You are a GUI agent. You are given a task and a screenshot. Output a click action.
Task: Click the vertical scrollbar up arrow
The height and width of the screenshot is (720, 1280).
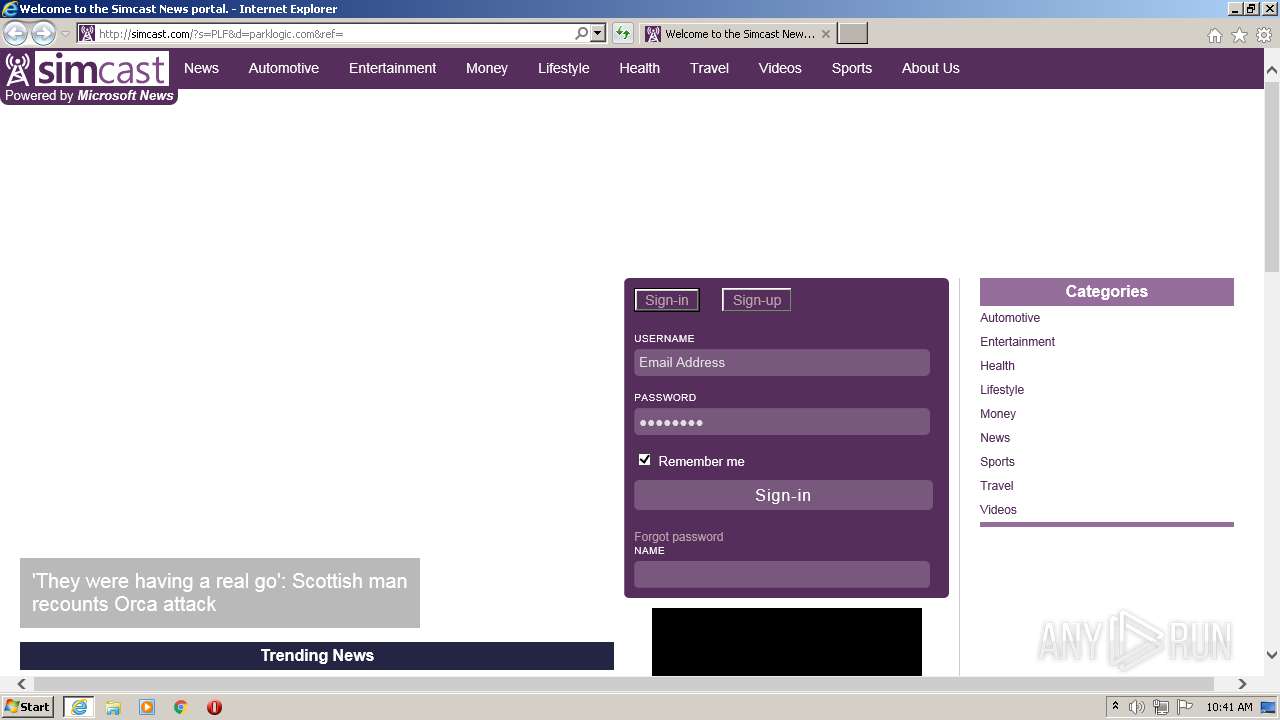tap(1272, 71)
